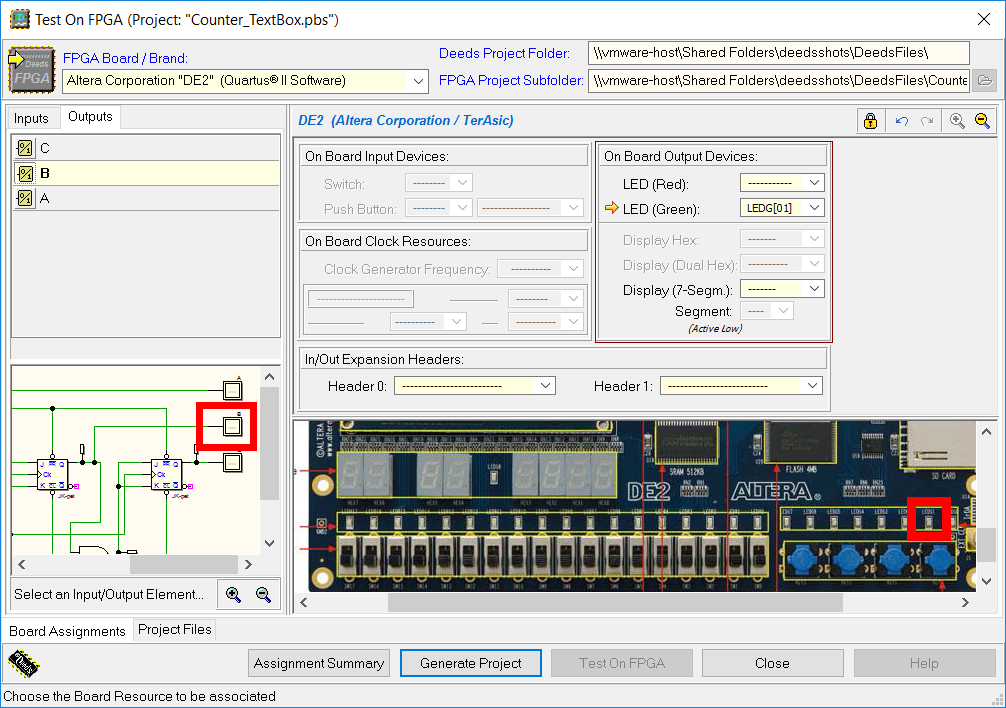
Task: Click the board image scroll-left arrow
Action: pos(303,602)
